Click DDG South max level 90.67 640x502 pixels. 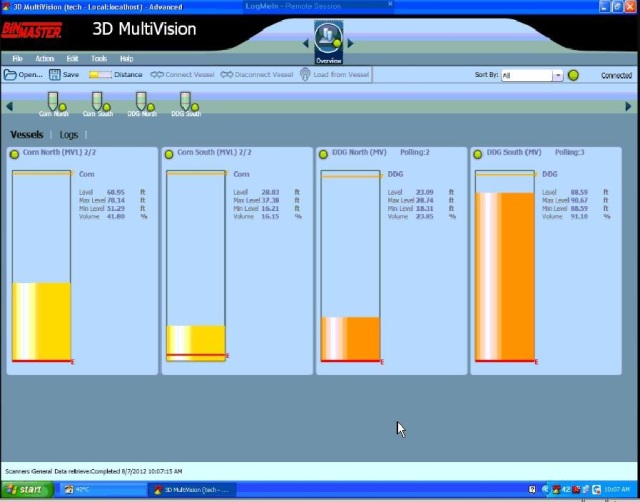pyautogui.click(x=579, y=200)
